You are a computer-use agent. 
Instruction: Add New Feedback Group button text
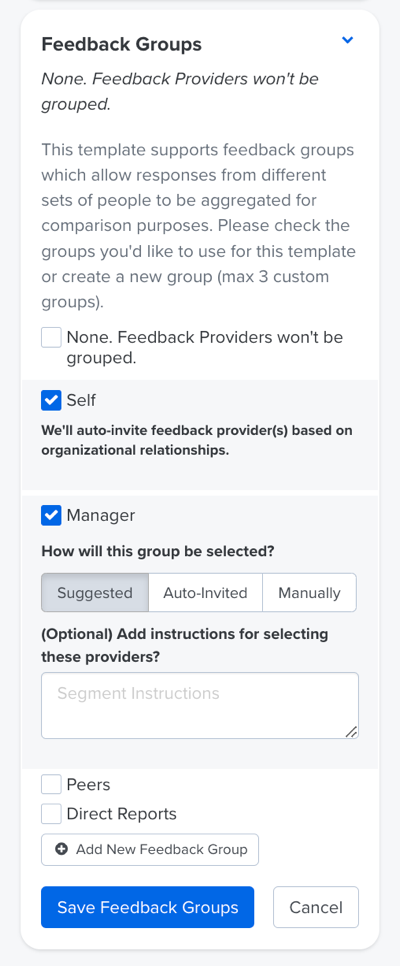coord(161,850)
